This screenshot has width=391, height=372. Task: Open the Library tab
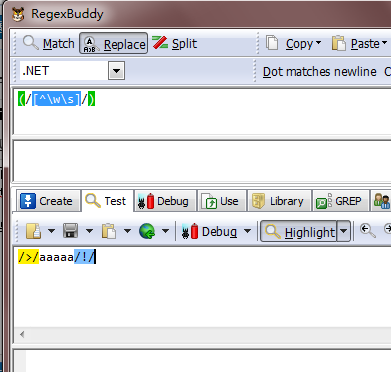pos(279,201)
